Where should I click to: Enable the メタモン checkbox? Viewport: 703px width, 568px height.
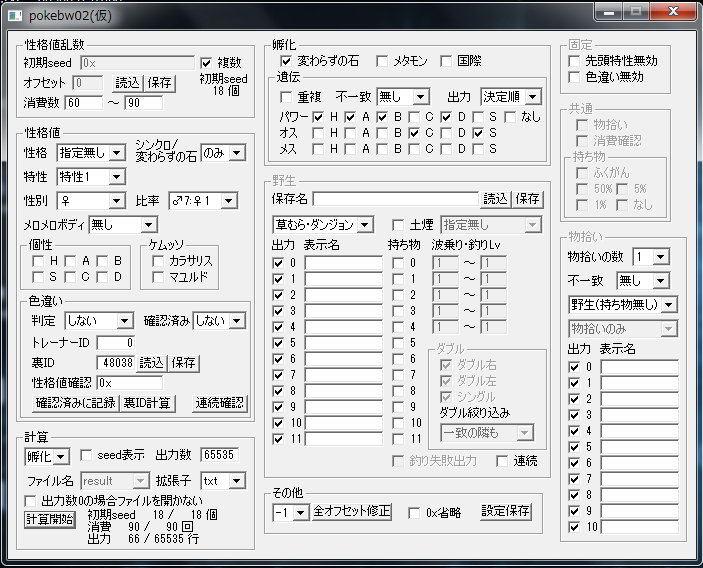click(x=382, y=61)
